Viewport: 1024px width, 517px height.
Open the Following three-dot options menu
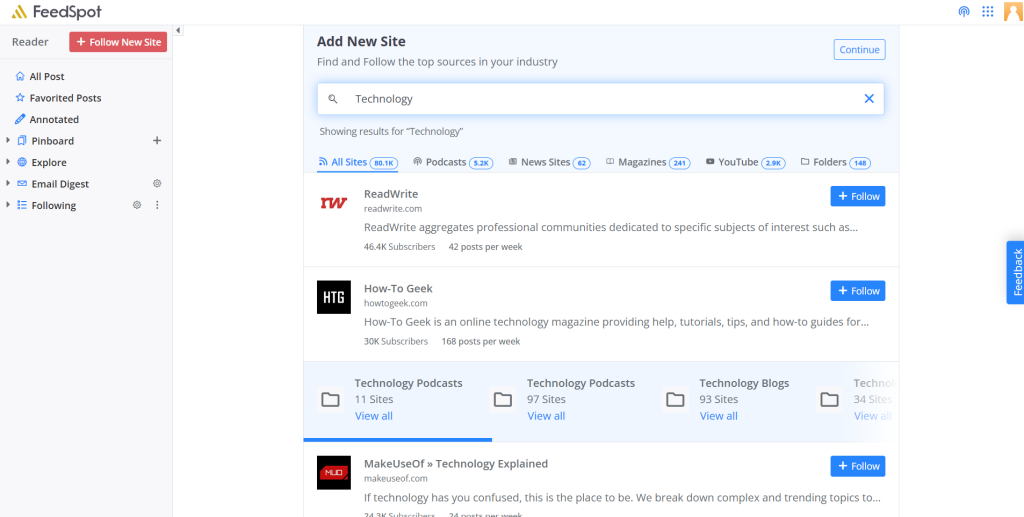(156, 205)
